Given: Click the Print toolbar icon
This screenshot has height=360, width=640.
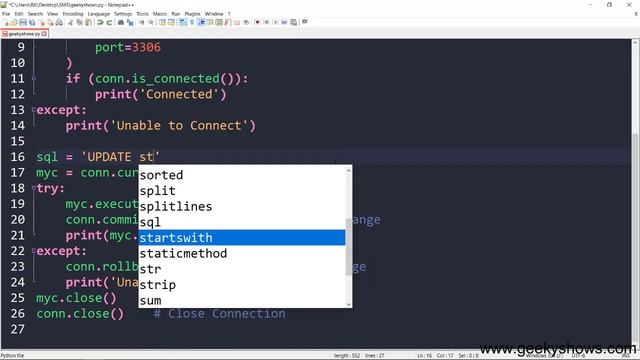Looking at the screenshot, I should 59,22.
